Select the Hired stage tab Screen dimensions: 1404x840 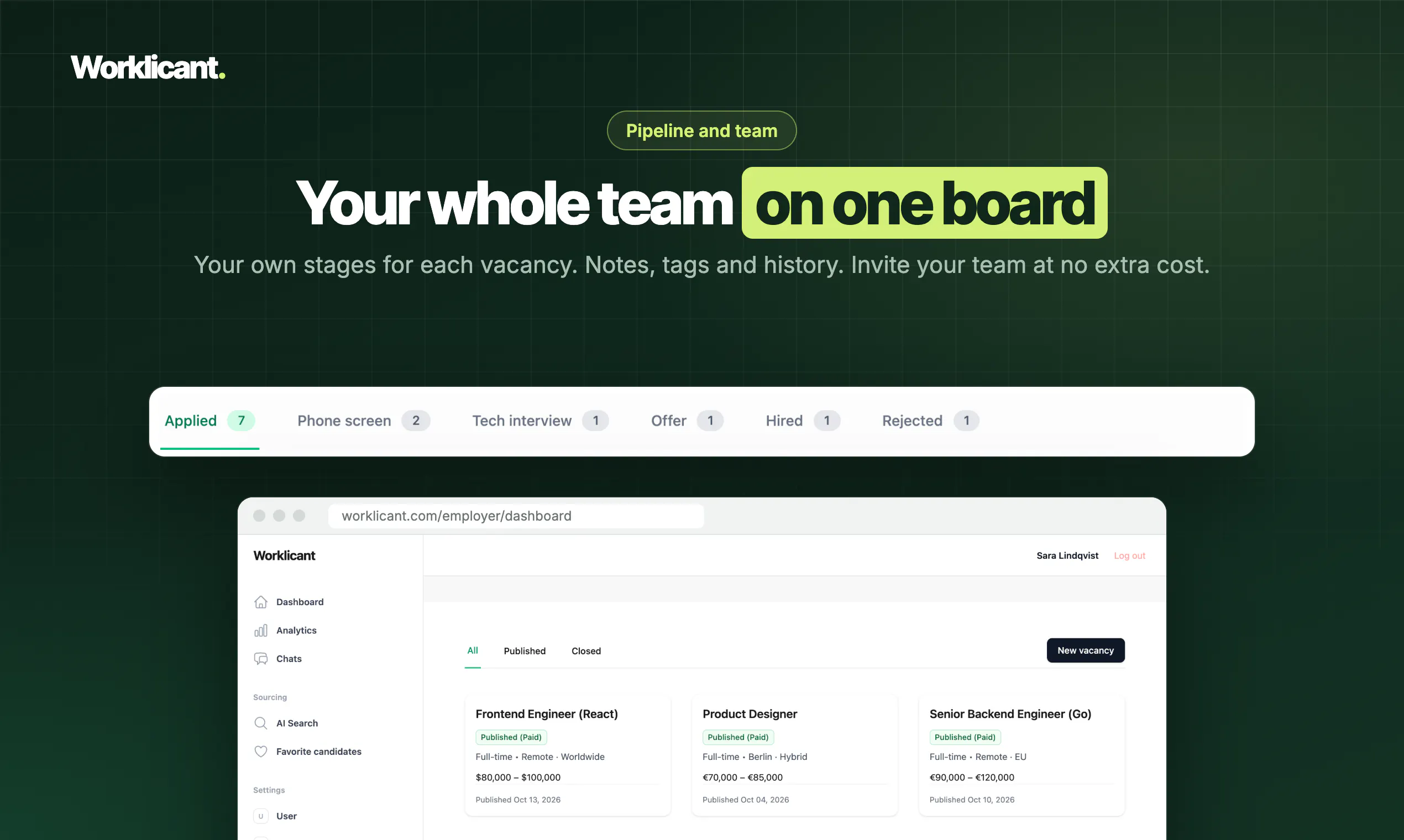tap(802, 421)
